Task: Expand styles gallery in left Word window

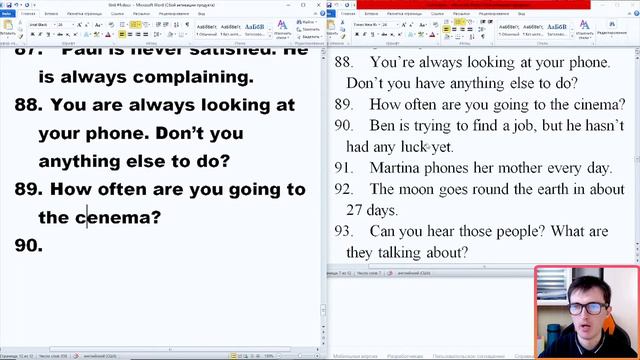Action: [x=270, y=36]
